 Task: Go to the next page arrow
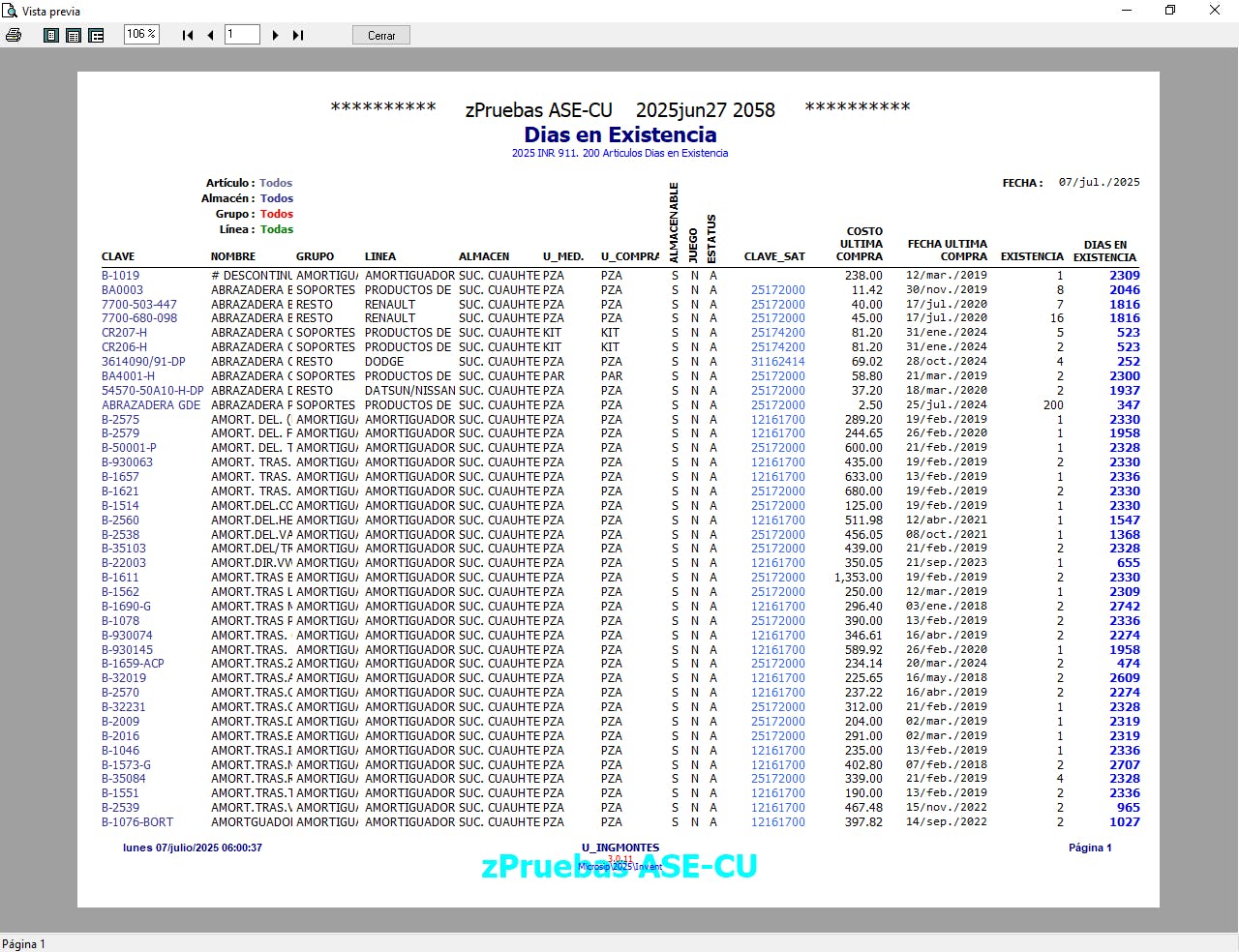(276, 35)
